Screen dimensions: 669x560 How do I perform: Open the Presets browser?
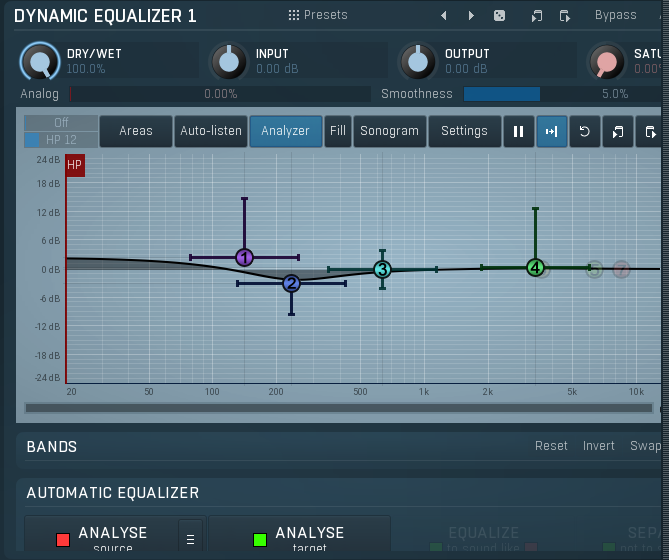tap(318, 15)
